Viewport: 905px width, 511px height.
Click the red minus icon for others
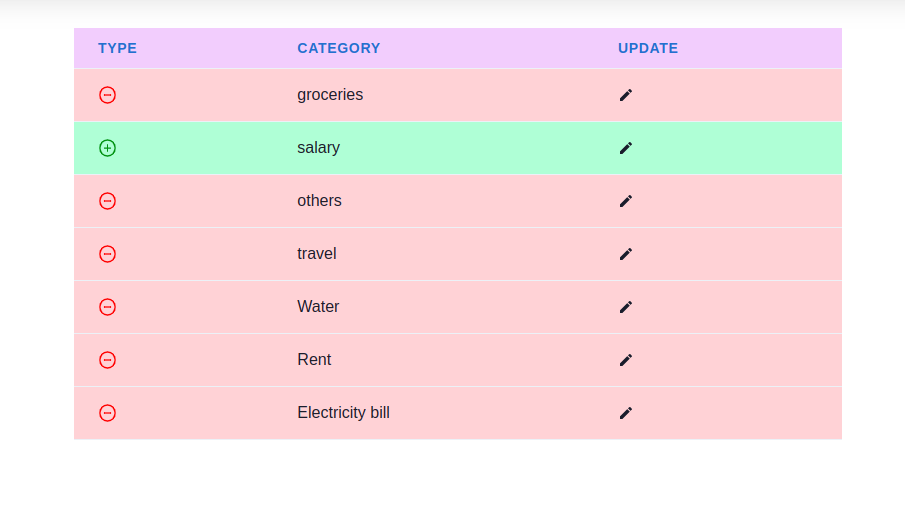[107, 201]
